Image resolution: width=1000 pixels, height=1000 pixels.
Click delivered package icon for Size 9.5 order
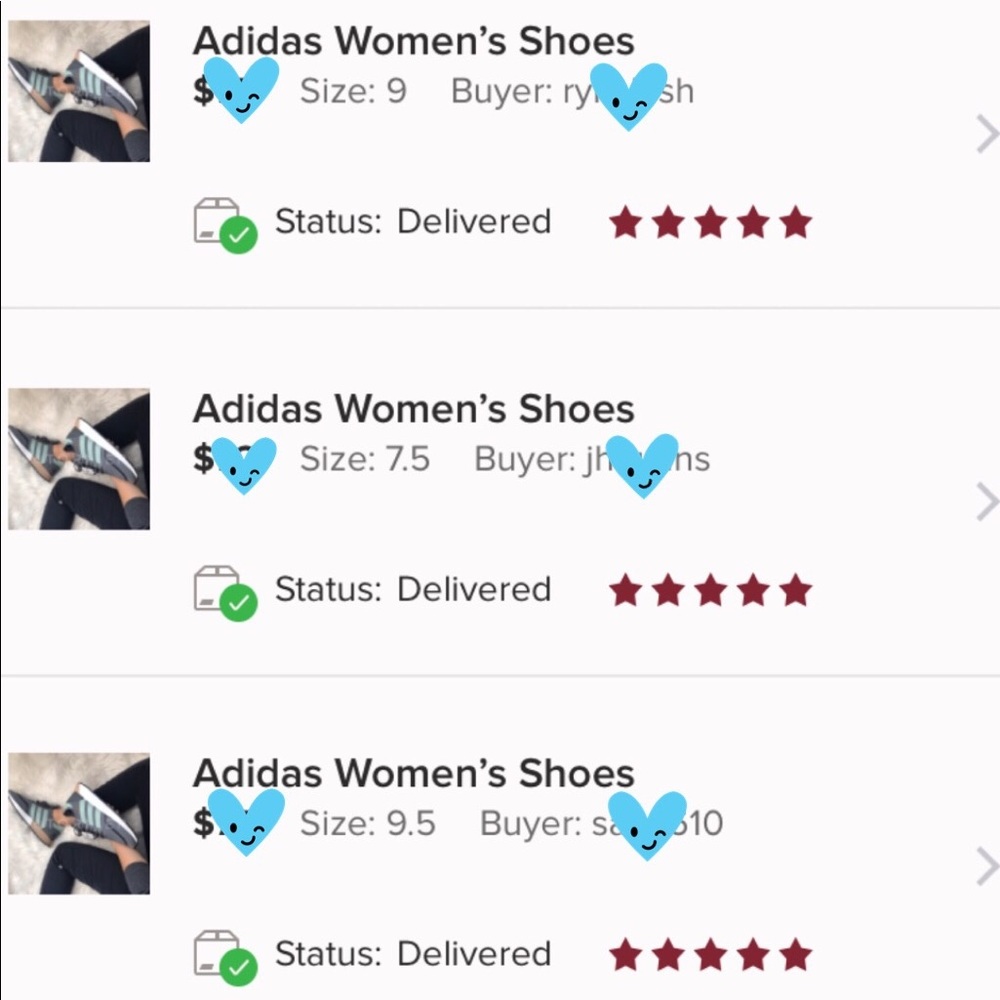[225, 958]
